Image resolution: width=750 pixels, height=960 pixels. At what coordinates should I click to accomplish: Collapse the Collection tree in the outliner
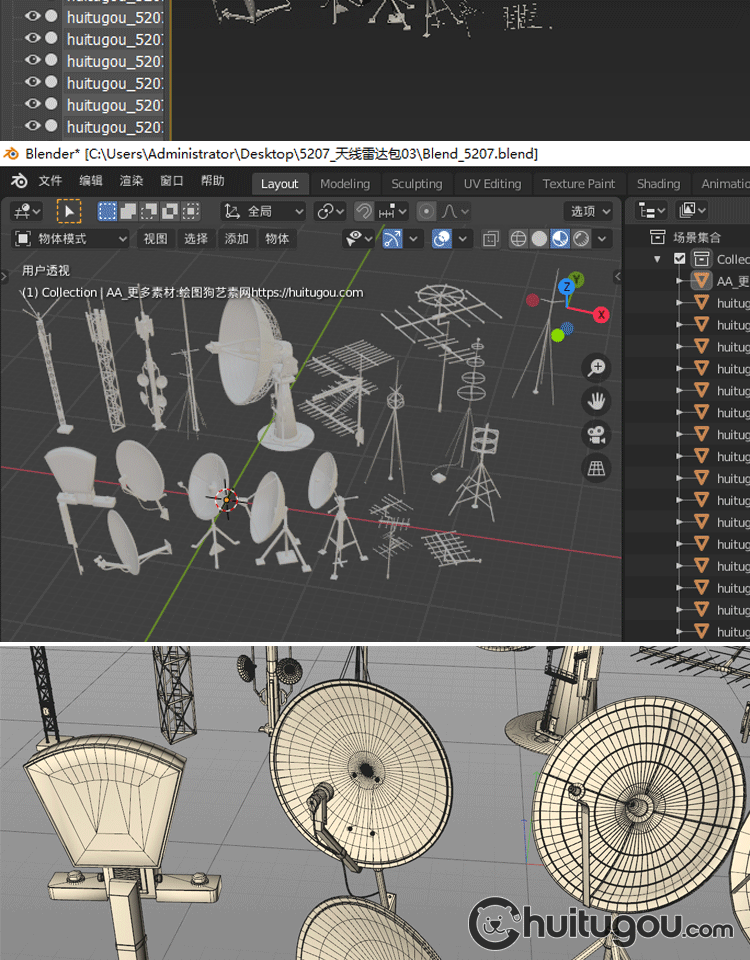pos(657,259)
